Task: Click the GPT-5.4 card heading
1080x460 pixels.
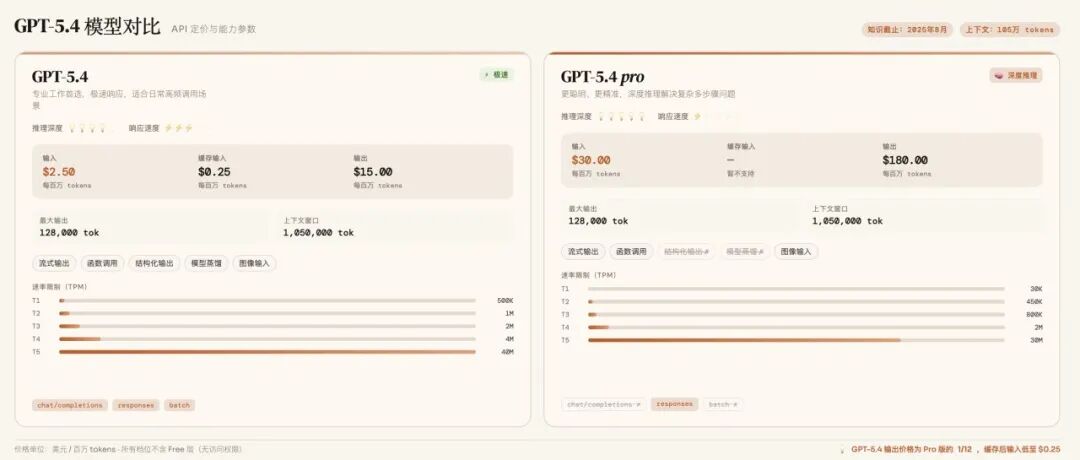Action: pyautogui.click(x=60, y=76)
